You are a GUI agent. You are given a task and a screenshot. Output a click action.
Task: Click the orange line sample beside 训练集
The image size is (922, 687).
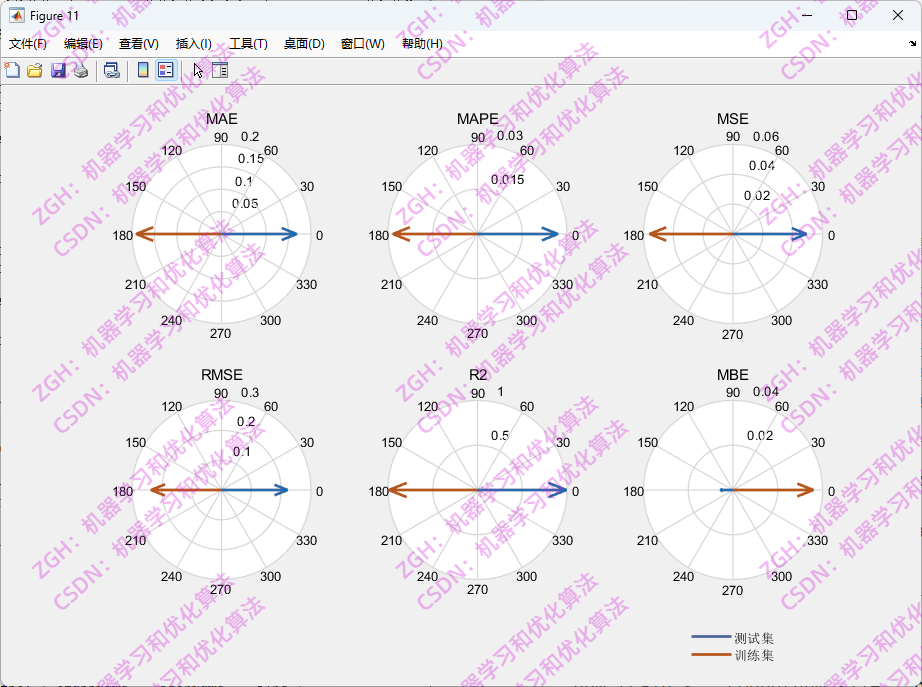pos(711,654)
